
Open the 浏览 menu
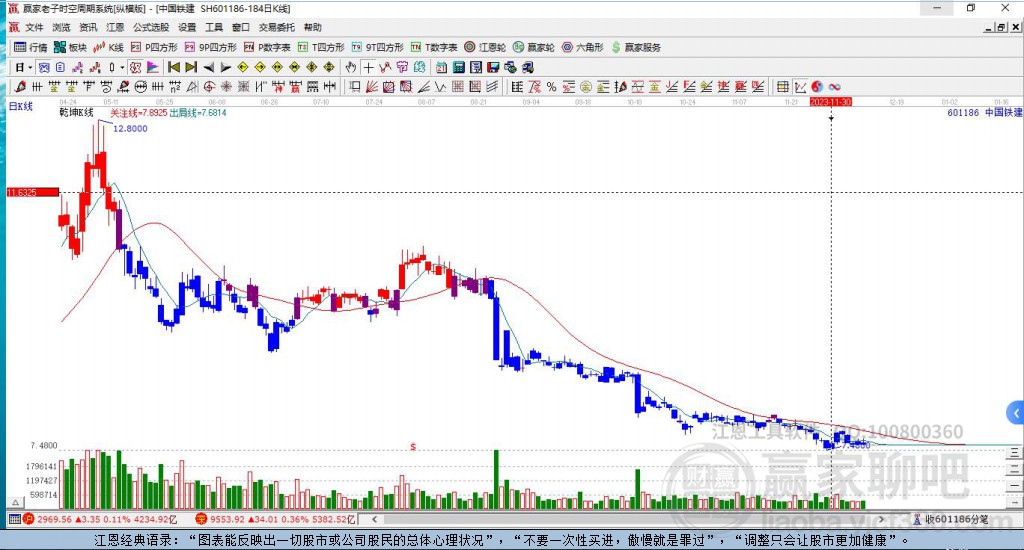(61, 27)
